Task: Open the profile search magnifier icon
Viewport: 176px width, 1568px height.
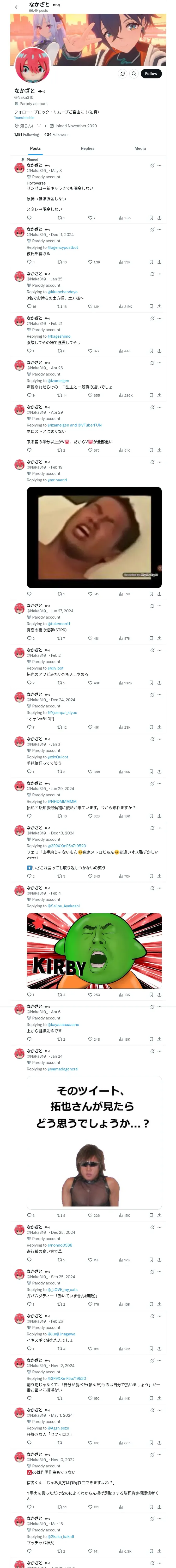Action: [x=134, y=74]
